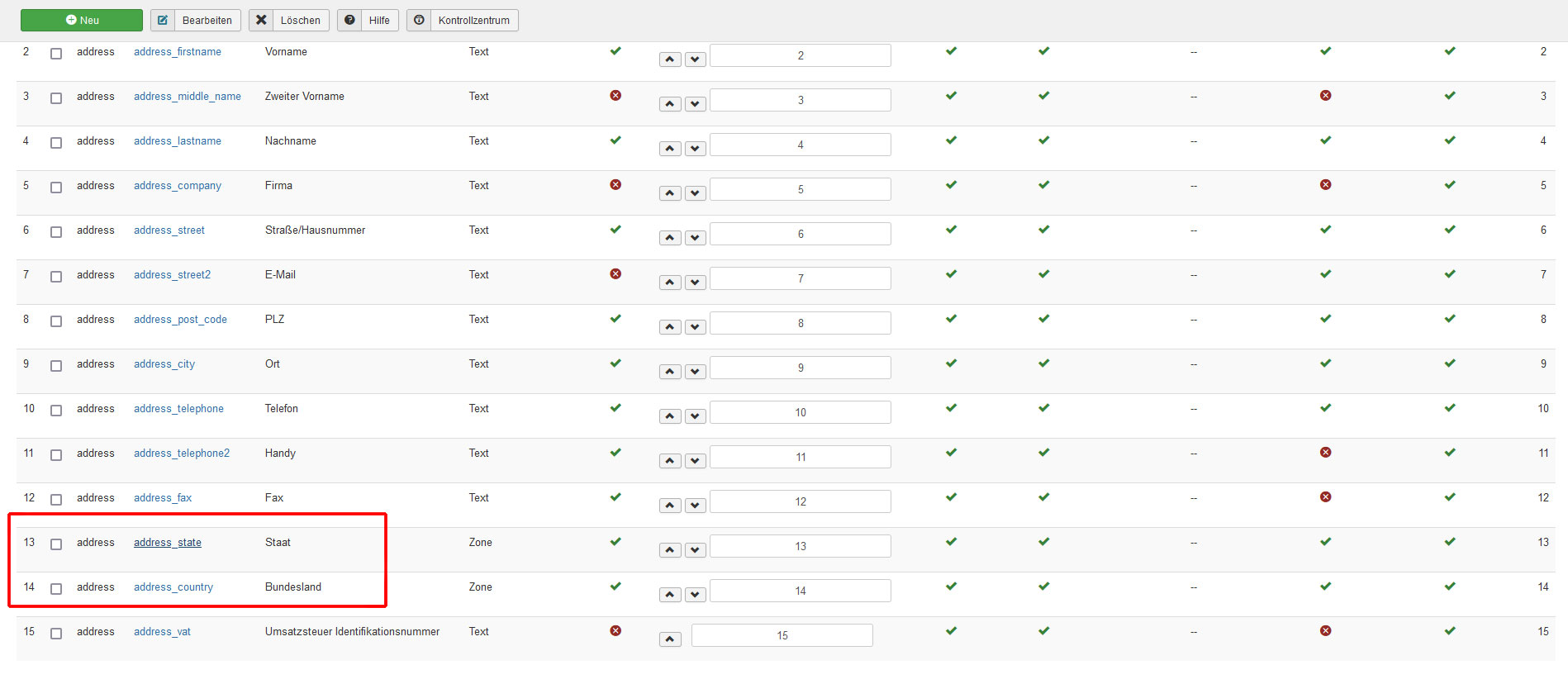Open the address_telephone2 field link

coord(182,454)
